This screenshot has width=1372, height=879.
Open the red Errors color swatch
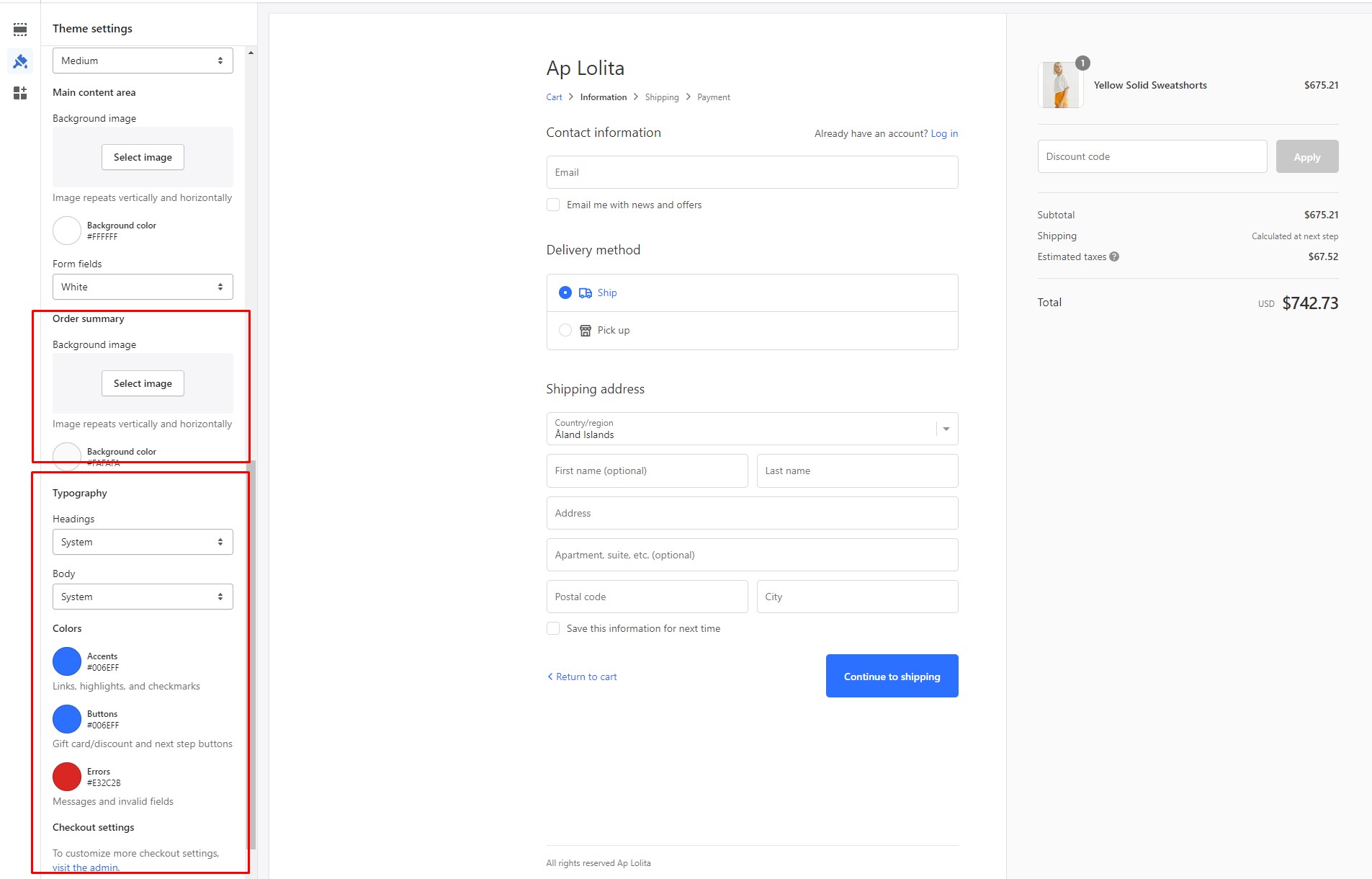[67, 777]
